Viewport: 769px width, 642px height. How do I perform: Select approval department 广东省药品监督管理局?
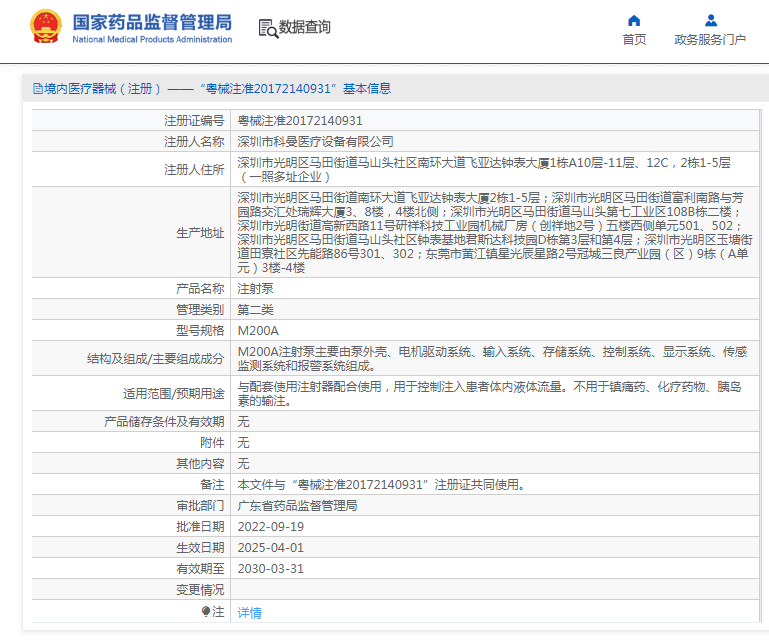pyautogui.click(x=297, y=506)
